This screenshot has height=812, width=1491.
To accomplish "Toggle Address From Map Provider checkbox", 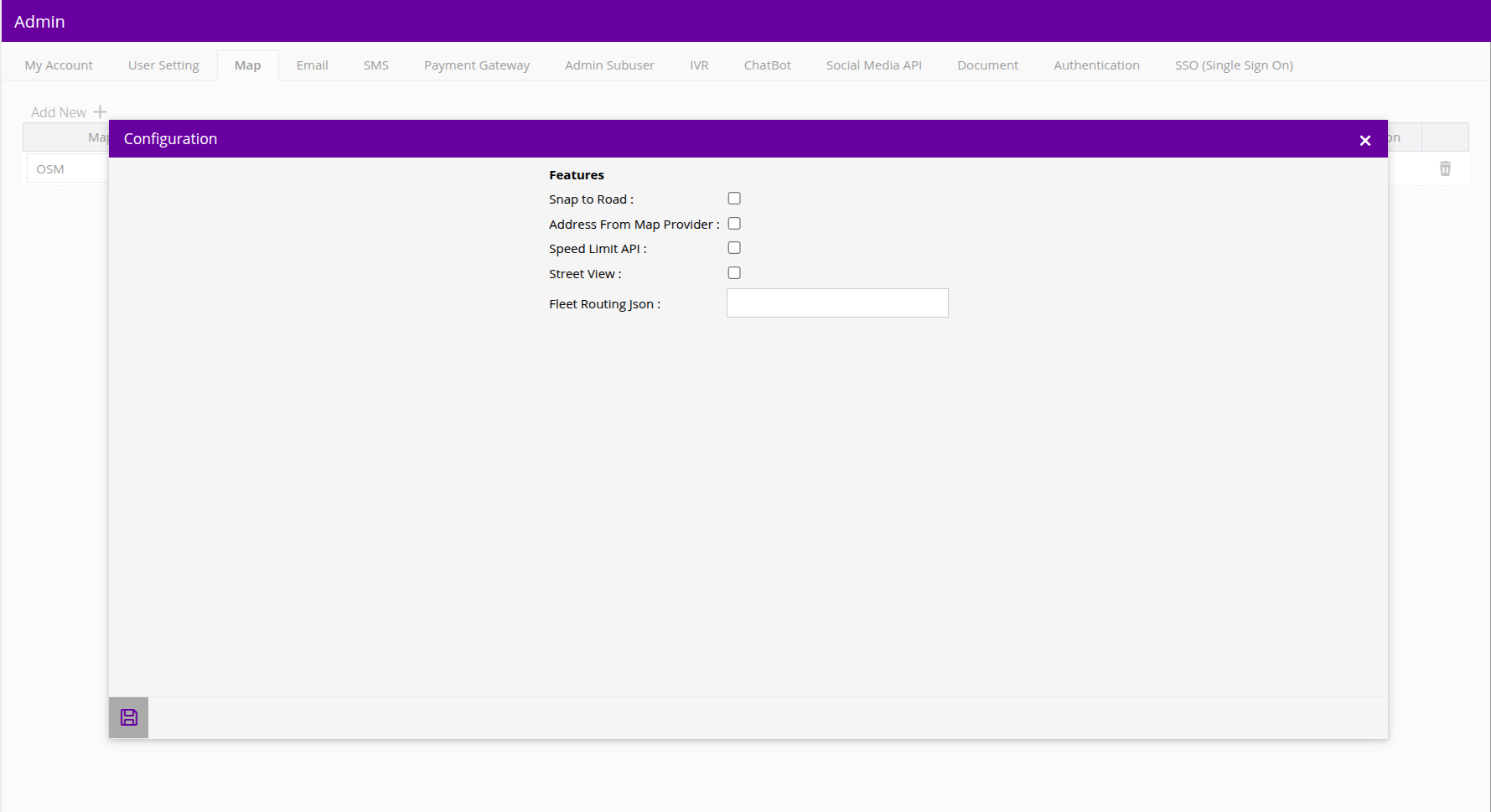I will 734,224.
